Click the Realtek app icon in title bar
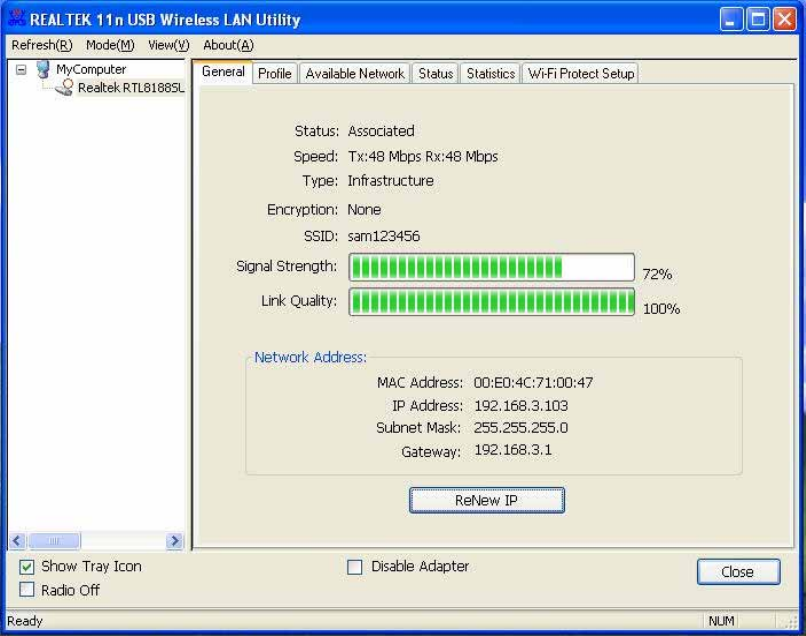This screenshot has height=636, width=806. [17, 18]
